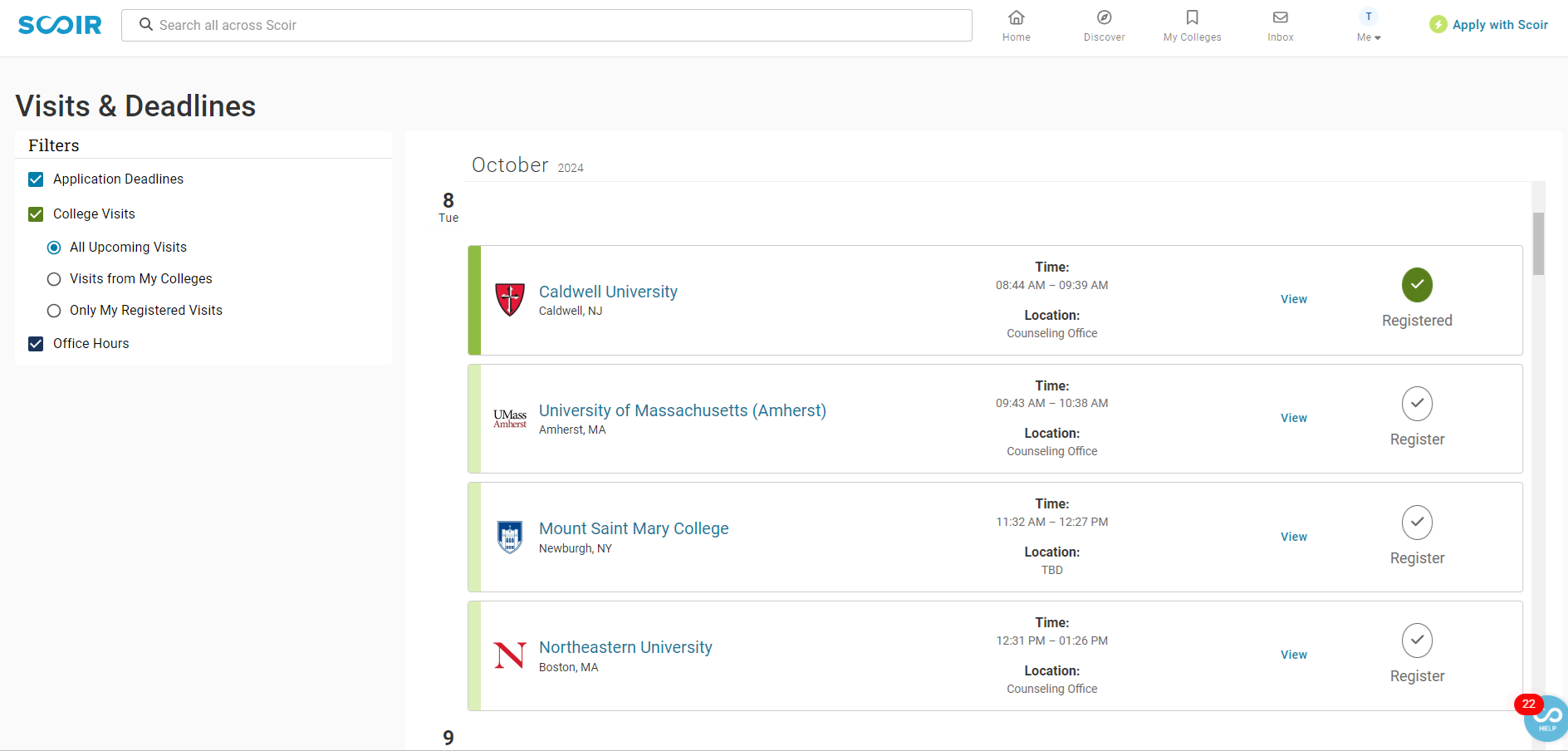
Task: Click TBD location text
Action: click(1051, 570)
